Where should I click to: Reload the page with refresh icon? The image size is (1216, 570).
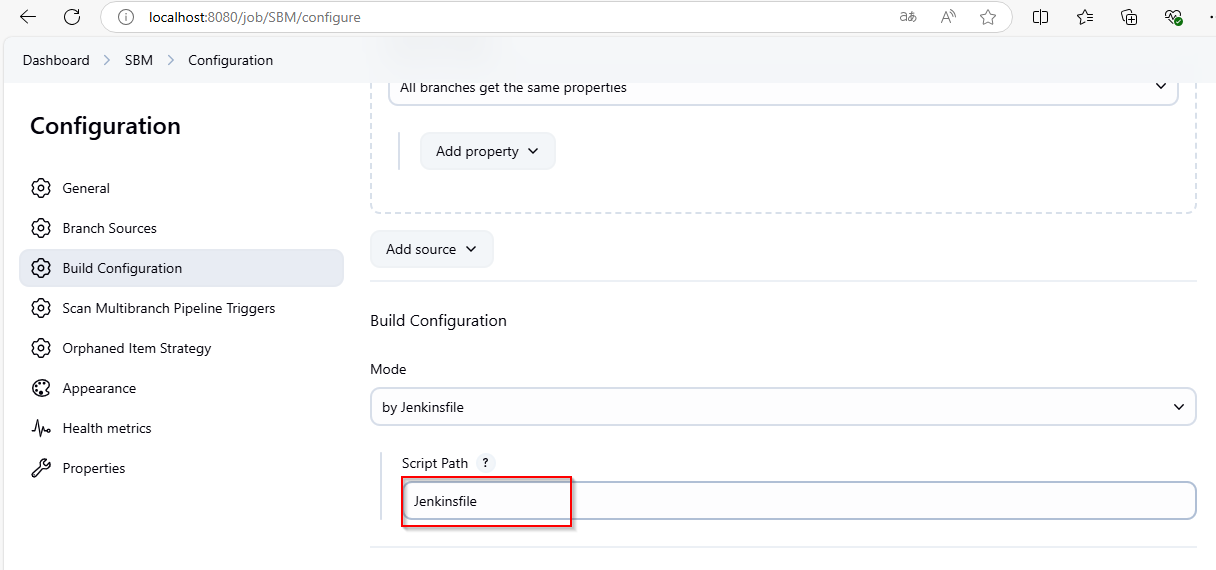click(72, 17)
